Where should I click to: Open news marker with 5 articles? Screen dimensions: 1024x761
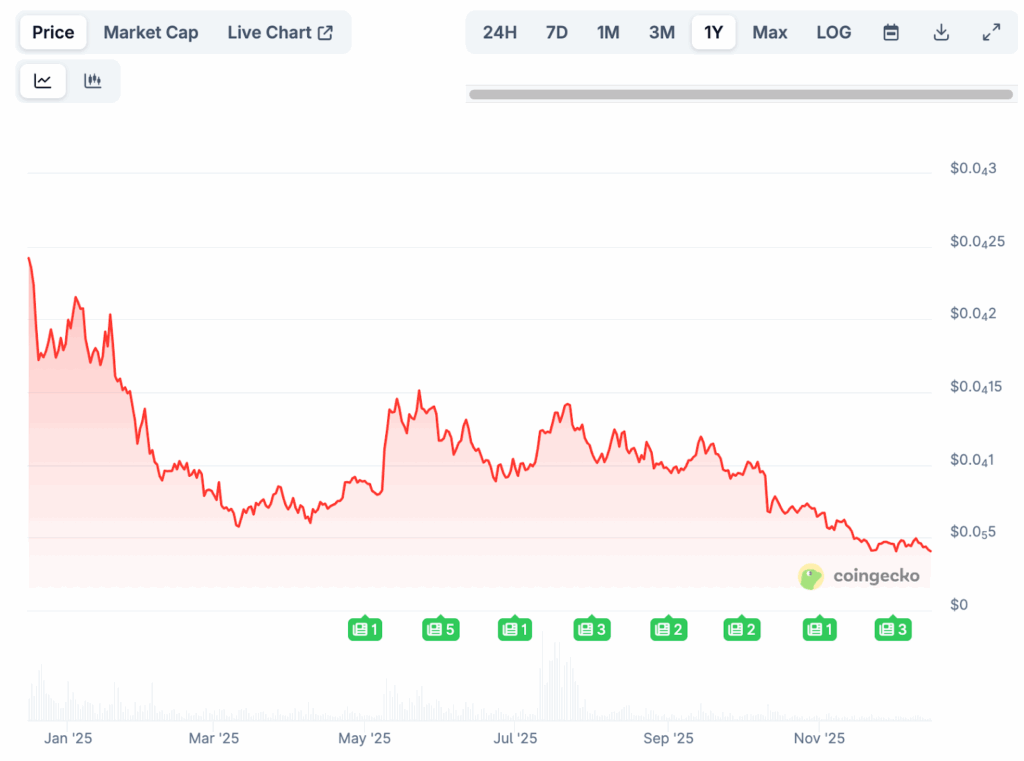pos(440,629)
